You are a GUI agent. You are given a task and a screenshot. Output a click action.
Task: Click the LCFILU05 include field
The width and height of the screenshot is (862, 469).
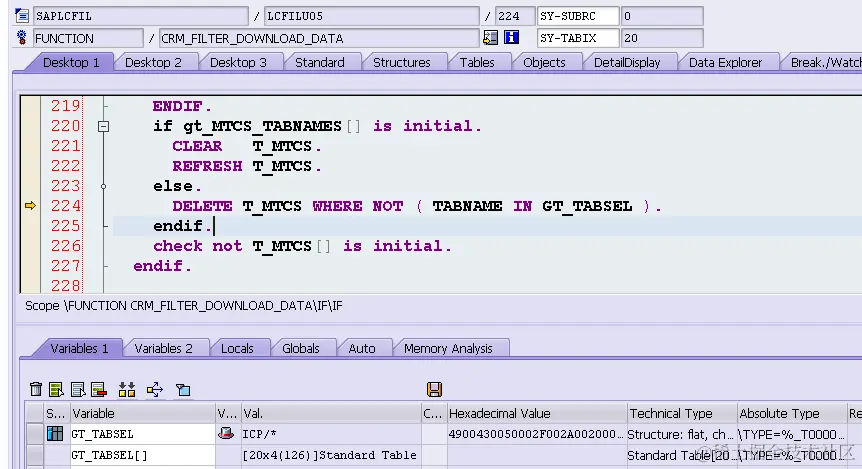tap(372, 16)
